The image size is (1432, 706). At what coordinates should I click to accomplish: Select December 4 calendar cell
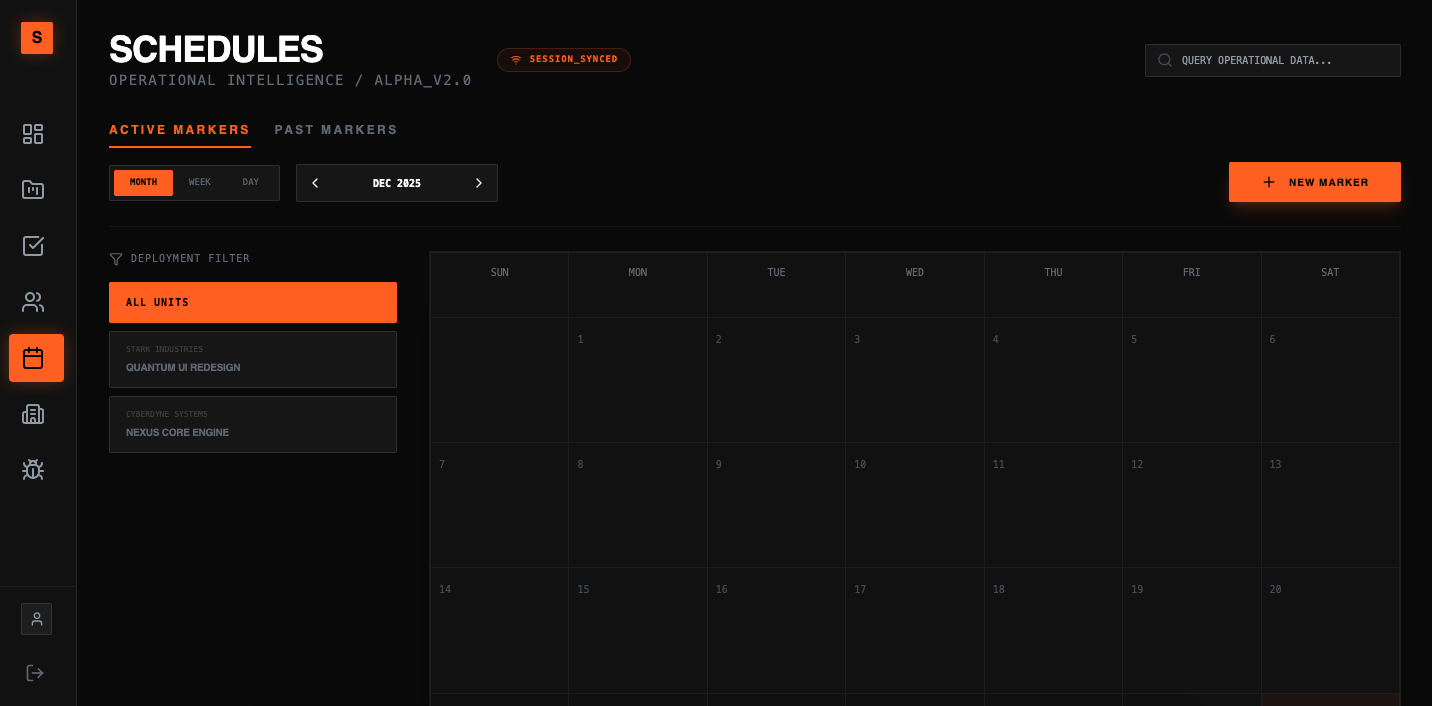(x=1053, y=380)
